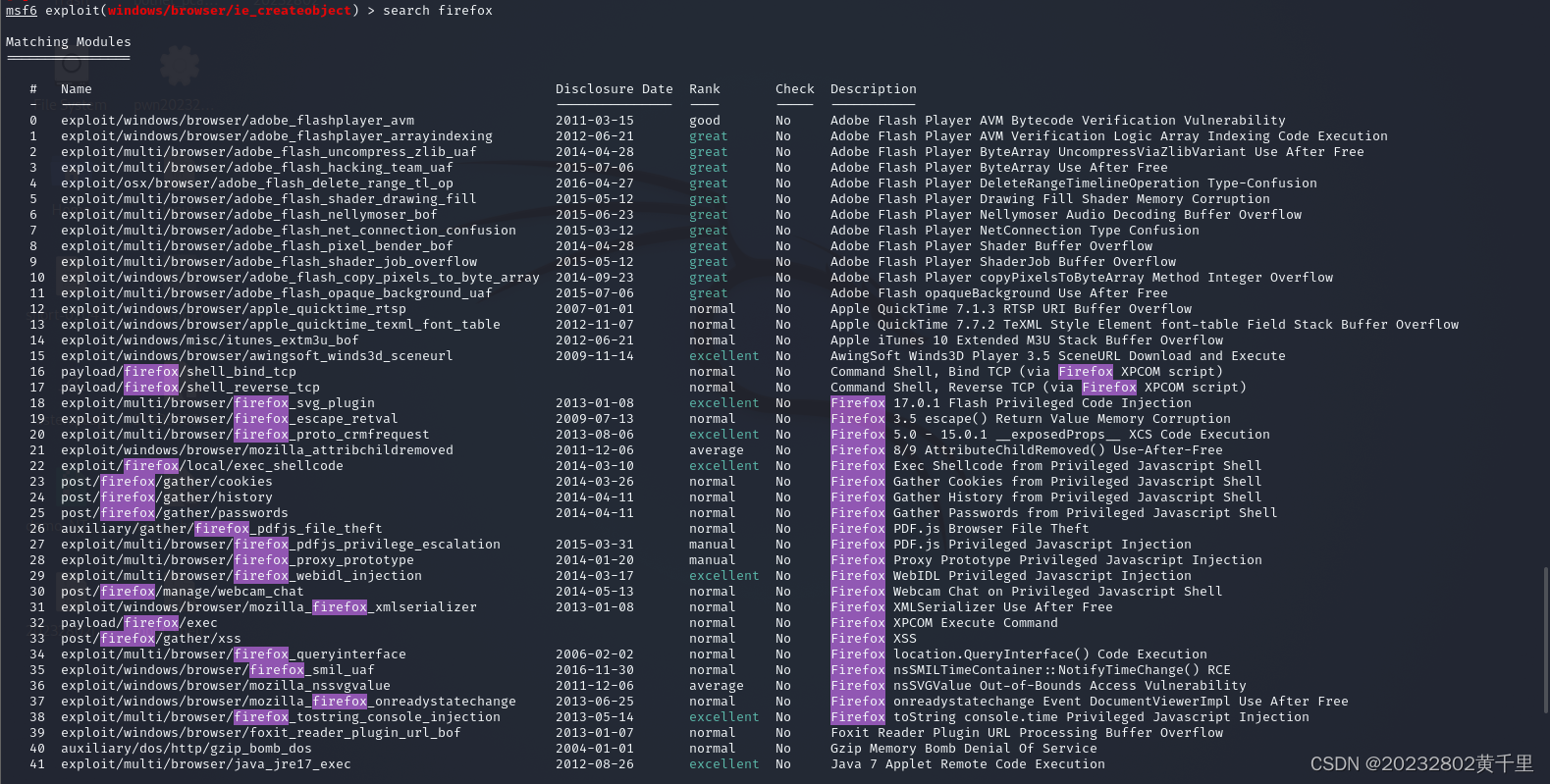
Task: Click disclosure date 2016-04-27
Action: click(x=595, y=183)
